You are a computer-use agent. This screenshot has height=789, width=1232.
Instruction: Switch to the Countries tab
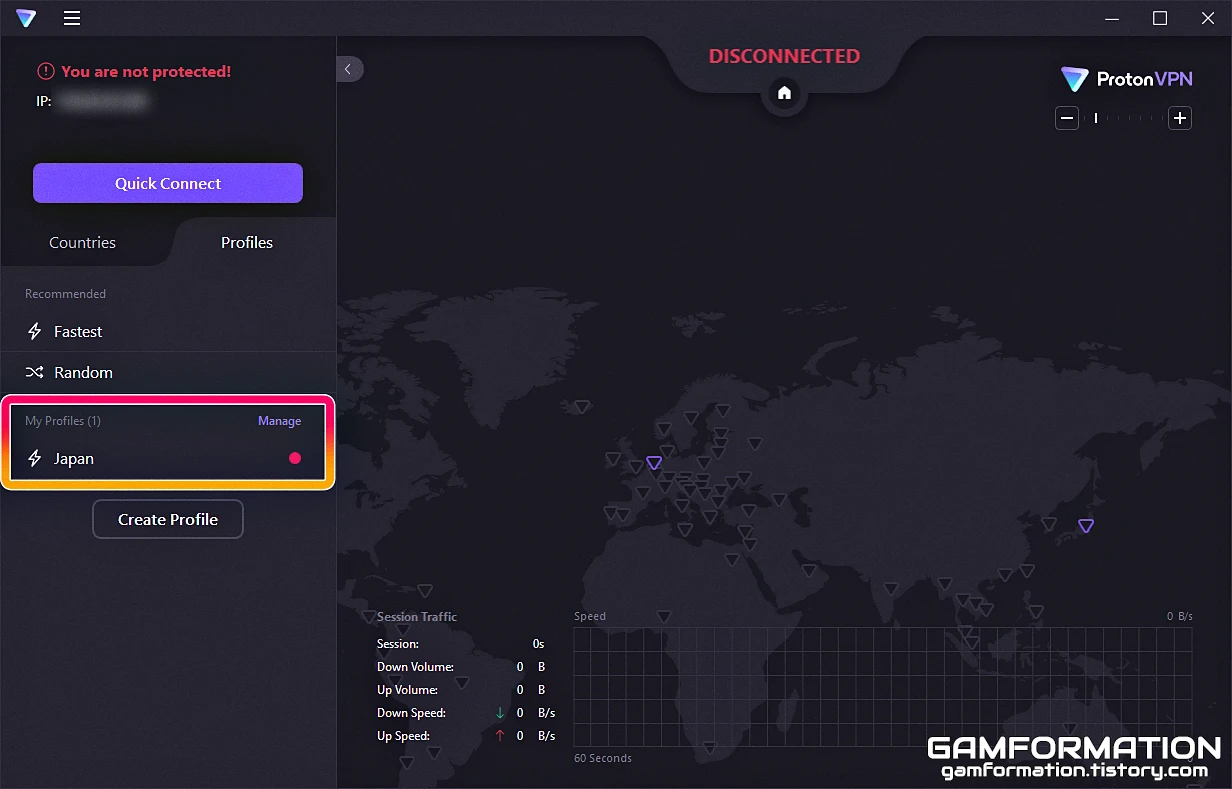pos(82,242)
